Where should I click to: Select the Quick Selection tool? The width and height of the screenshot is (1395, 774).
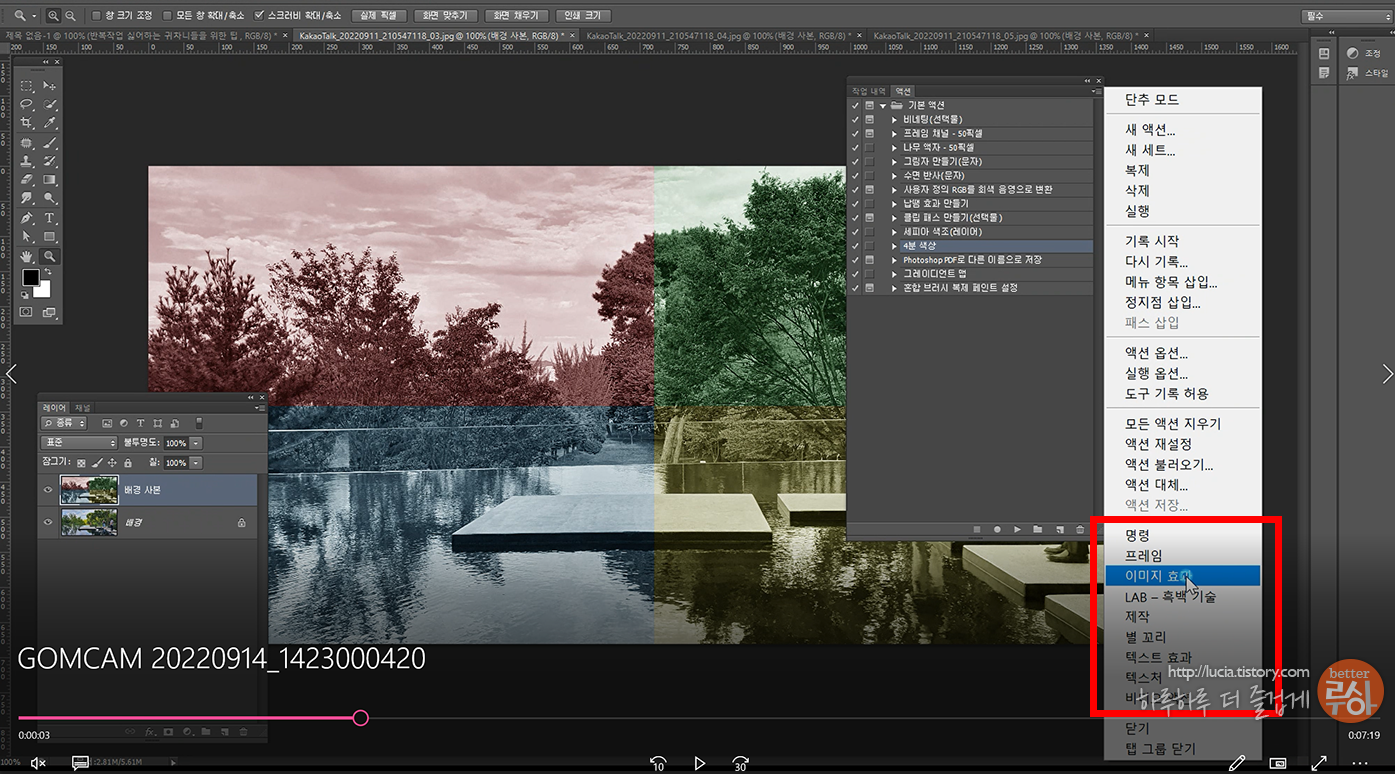[50, 104]
